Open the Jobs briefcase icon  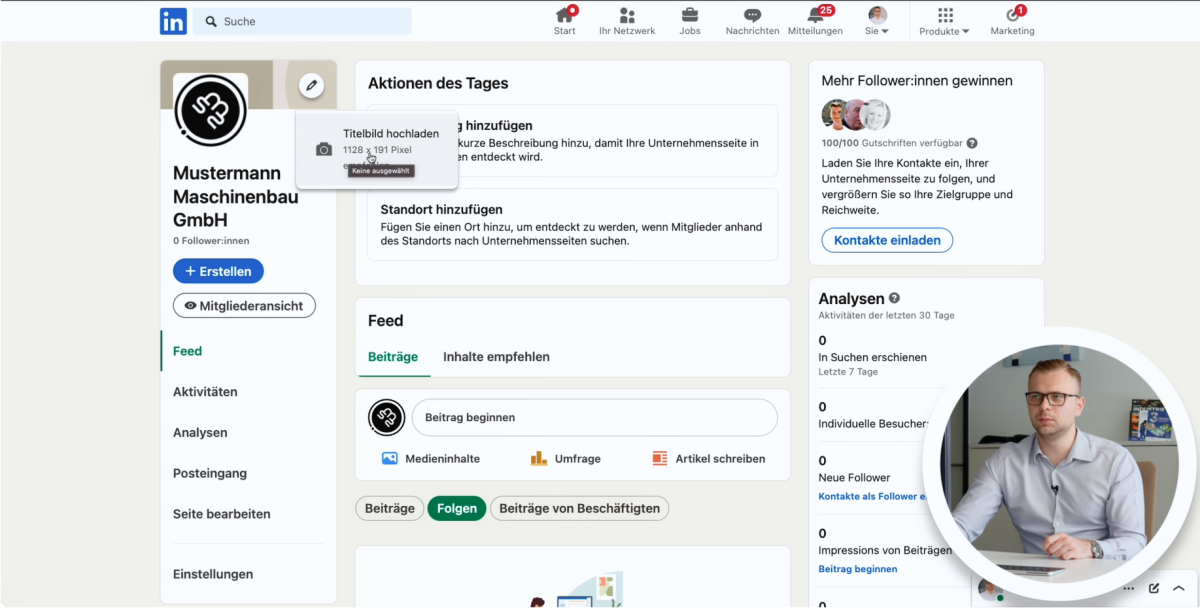690,15
